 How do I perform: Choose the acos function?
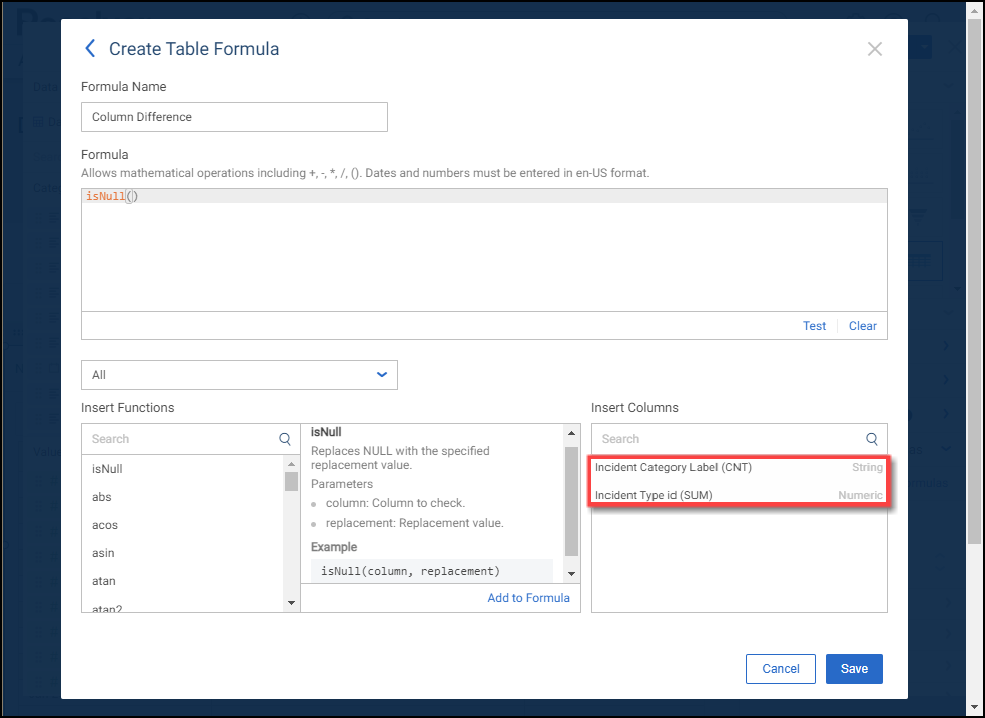[x=104, y=525]
